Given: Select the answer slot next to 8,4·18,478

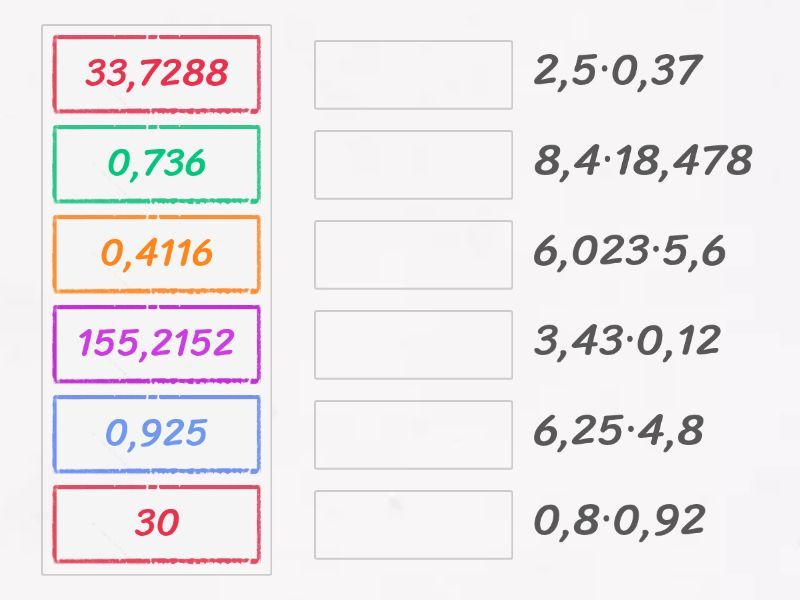Looking at the screenshot, I should point(413,165).
